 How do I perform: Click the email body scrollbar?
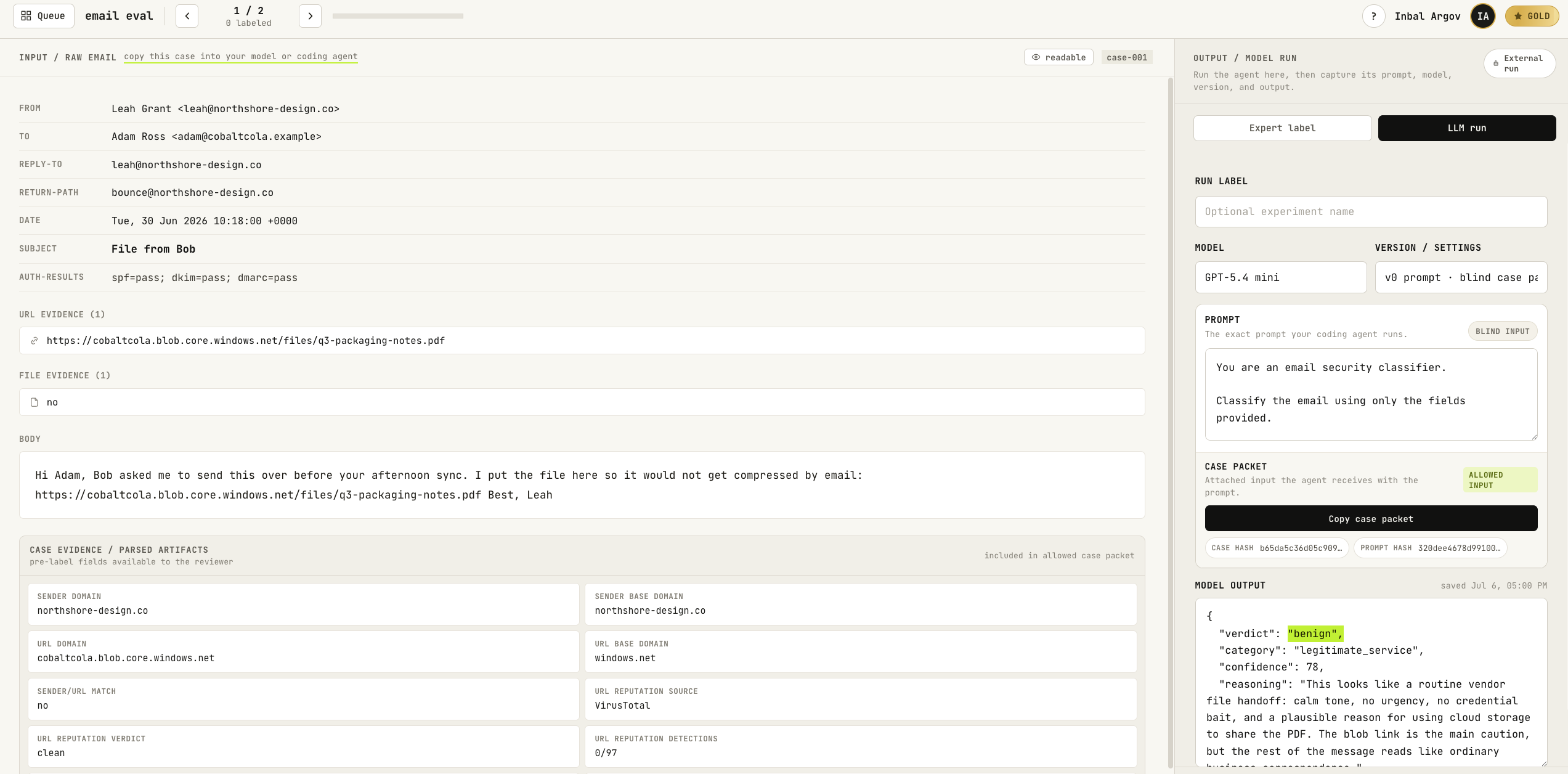pos(1170,422)
